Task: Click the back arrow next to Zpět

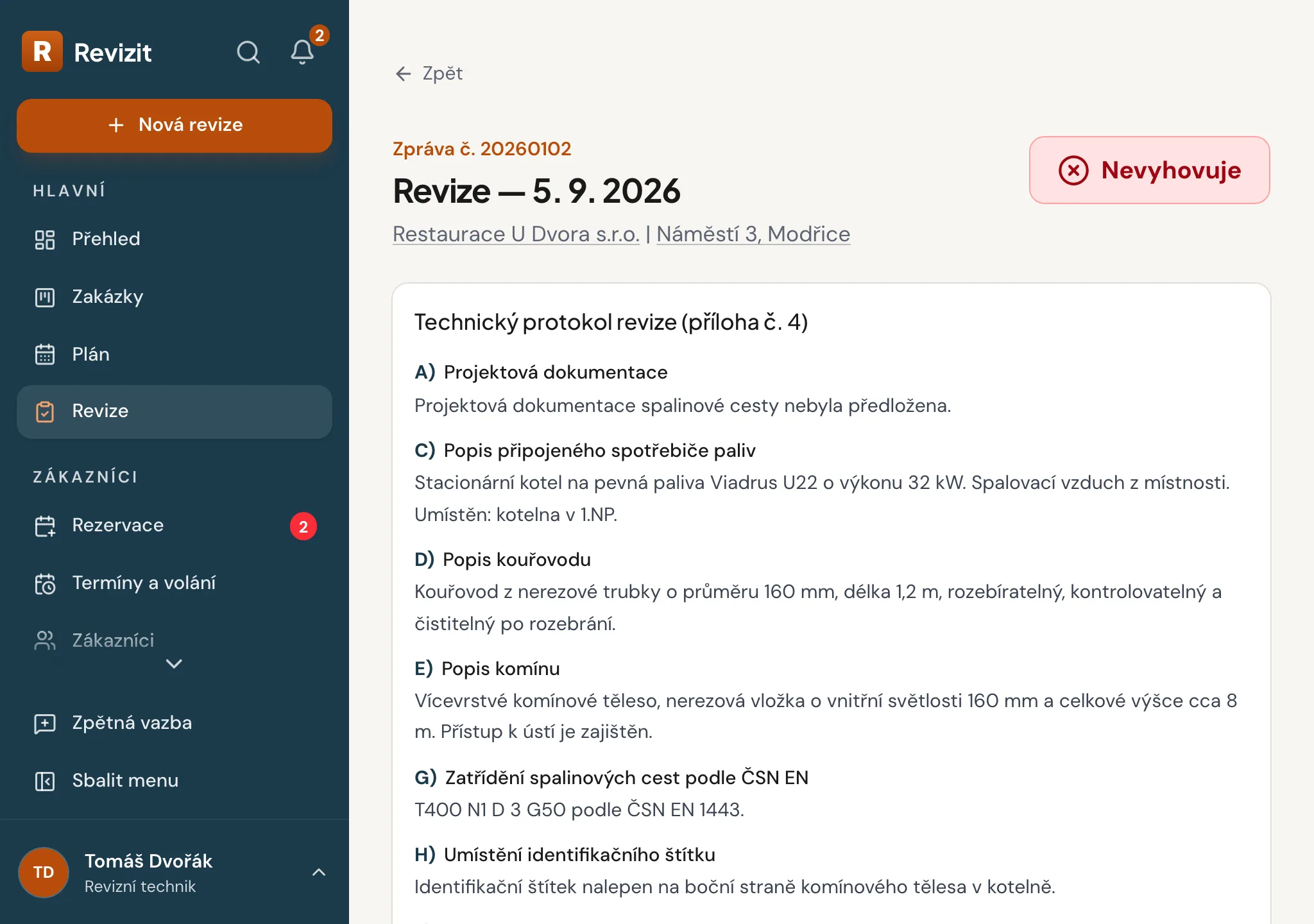Action: click(403, 74)
